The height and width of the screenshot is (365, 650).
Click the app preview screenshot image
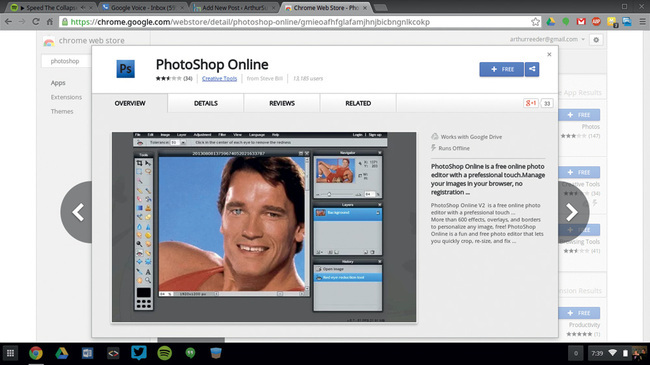[264, 227]
